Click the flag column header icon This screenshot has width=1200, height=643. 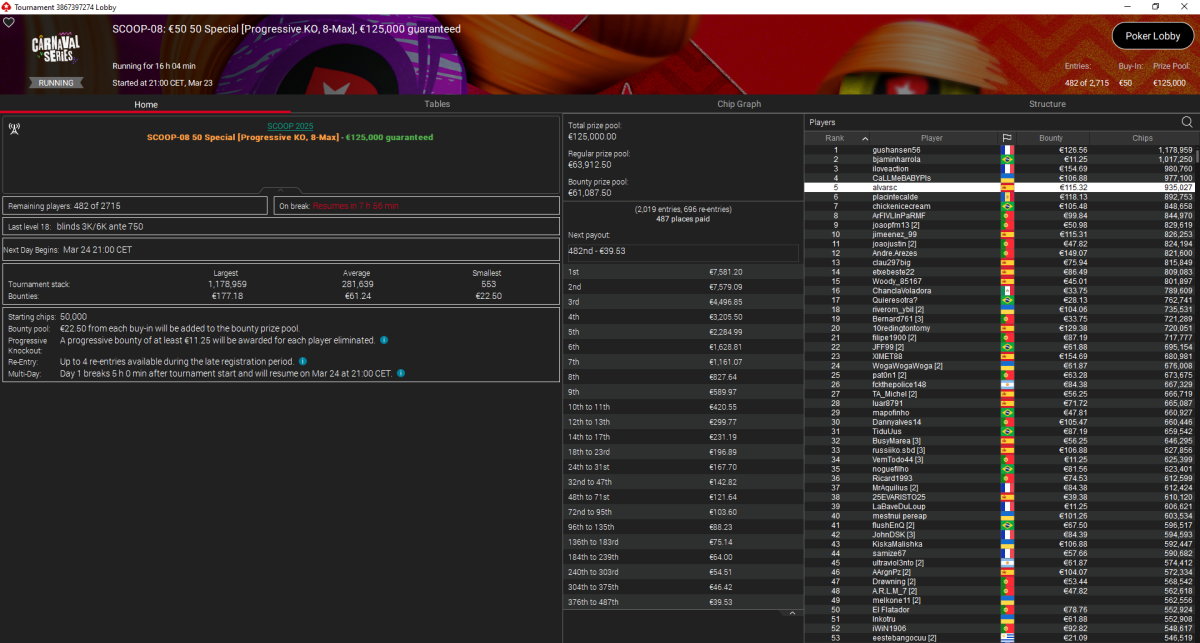1007,138
